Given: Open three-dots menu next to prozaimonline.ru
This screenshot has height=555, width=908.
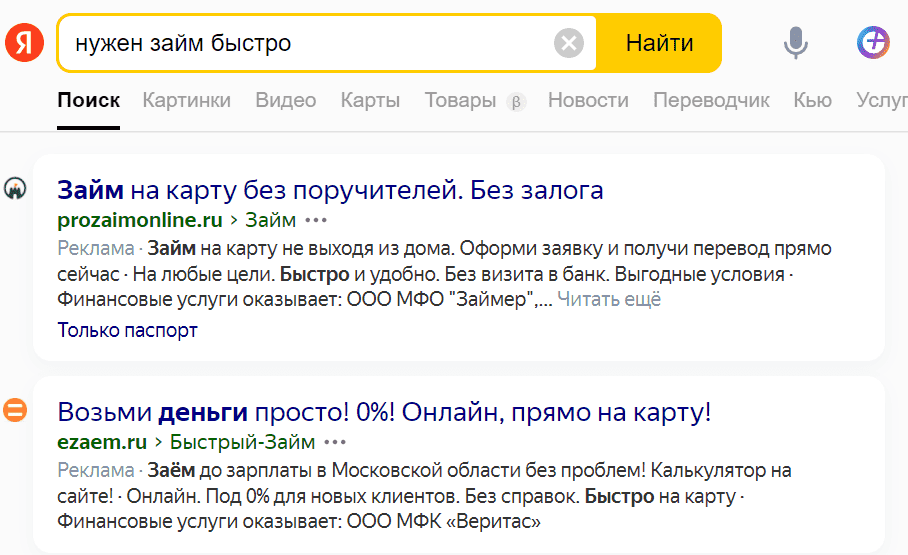Looking at the screenshot, I should click(x=316, y=220).
